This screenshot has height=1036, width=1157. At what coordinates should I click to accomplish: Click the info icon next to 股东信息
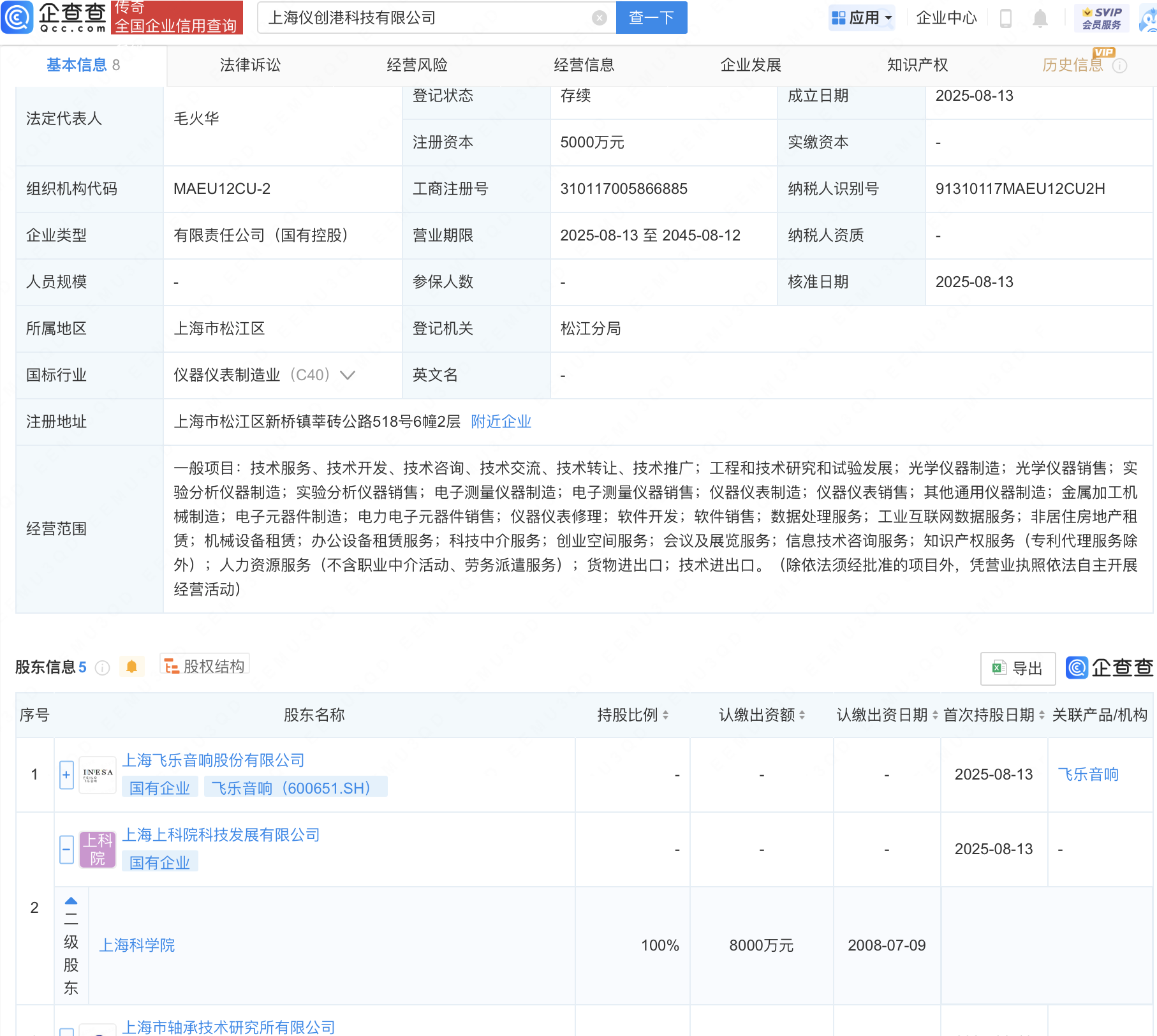pyautogui.click(x=102, y=667)
